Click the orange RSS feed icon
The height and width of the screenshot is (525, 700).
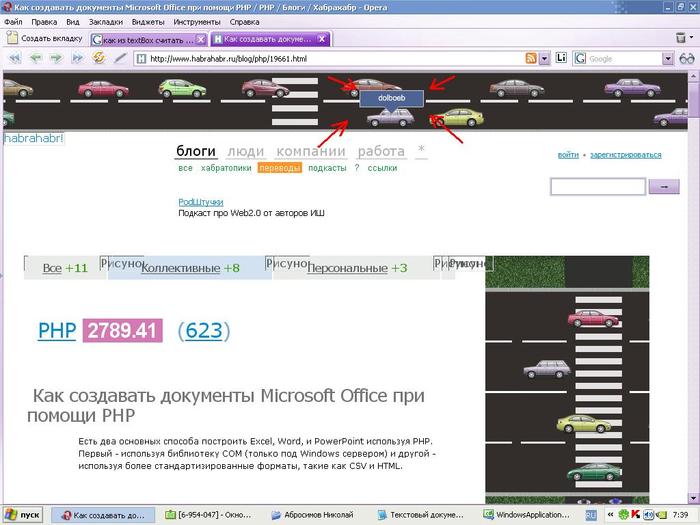point(531,58)
